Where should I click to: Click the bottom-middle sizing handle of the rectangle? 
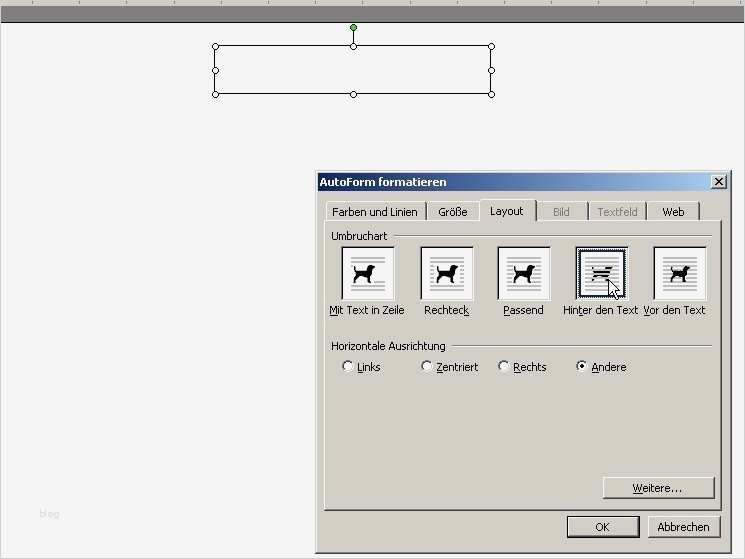click(x=353, y=95)
